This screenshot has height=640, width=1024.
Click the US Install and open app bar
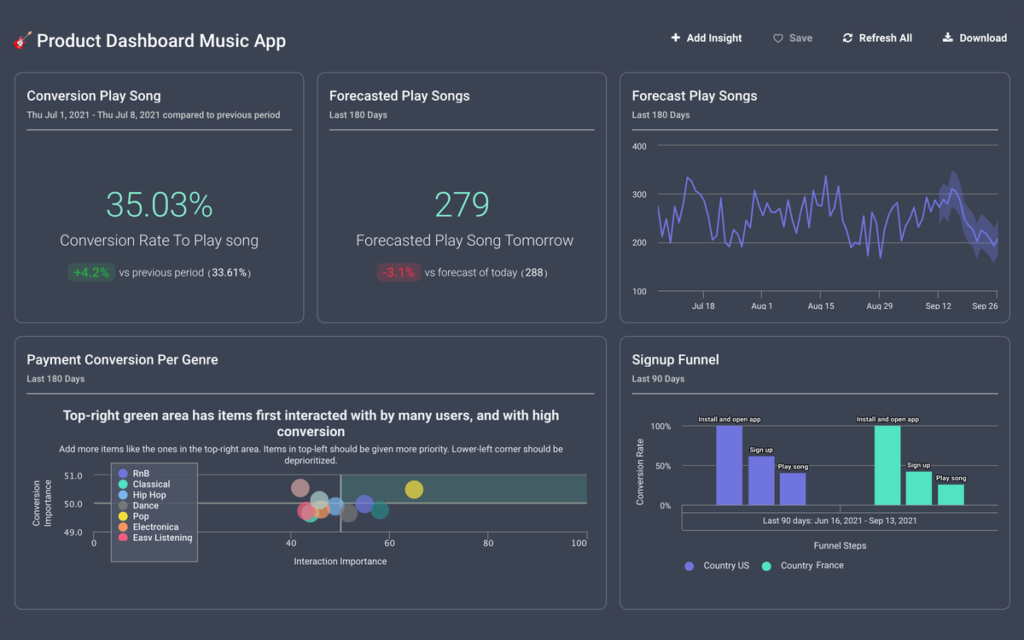pos(729,465)
